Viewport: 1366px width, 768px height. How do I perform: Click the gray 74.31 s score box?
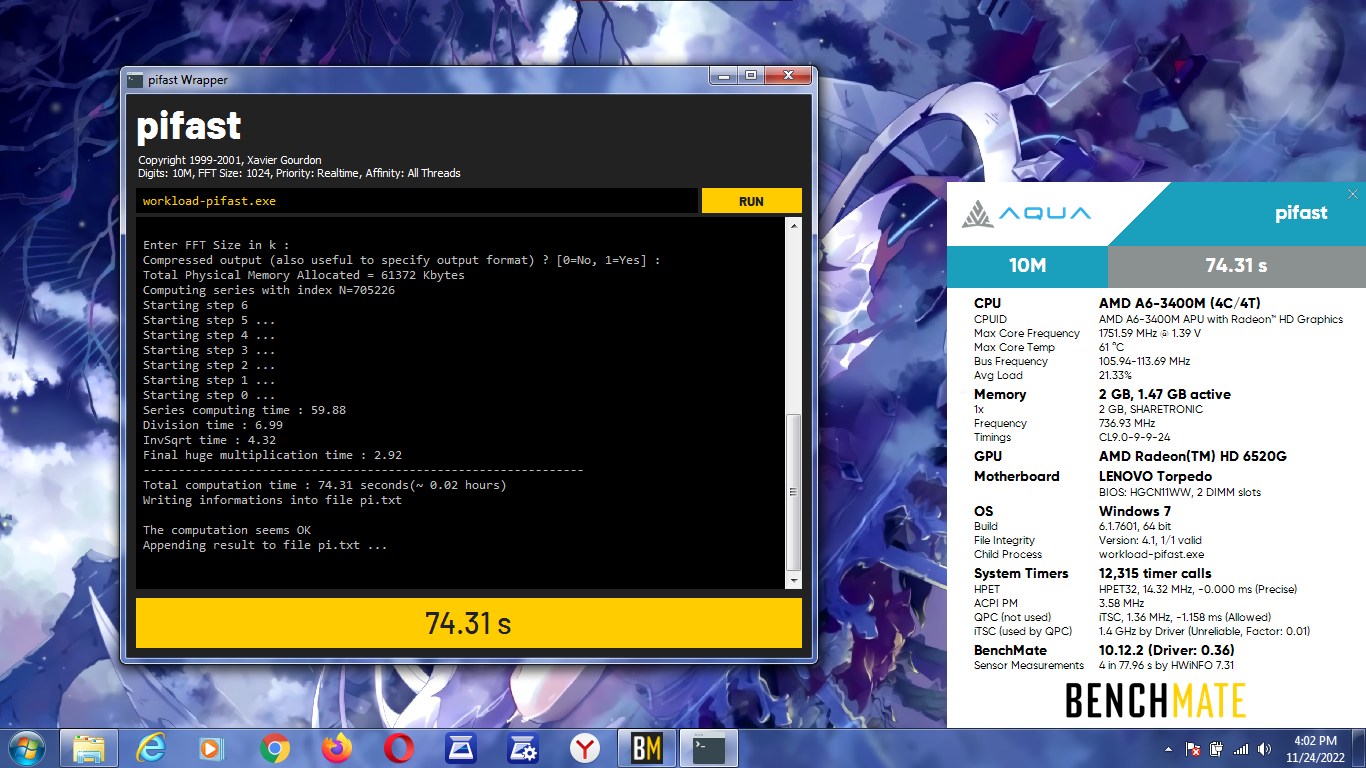coord(1237,266)
